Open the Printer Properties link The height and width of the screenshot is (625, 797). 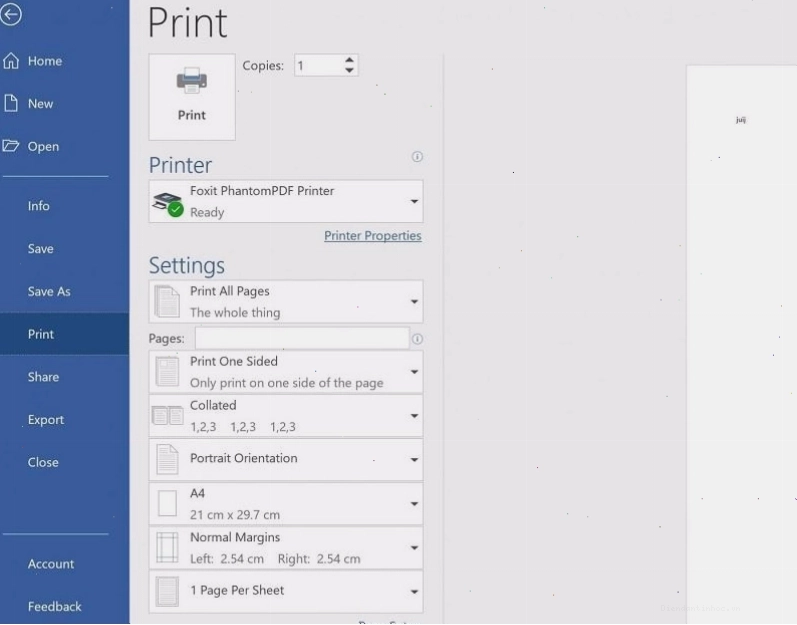(373, 236)
